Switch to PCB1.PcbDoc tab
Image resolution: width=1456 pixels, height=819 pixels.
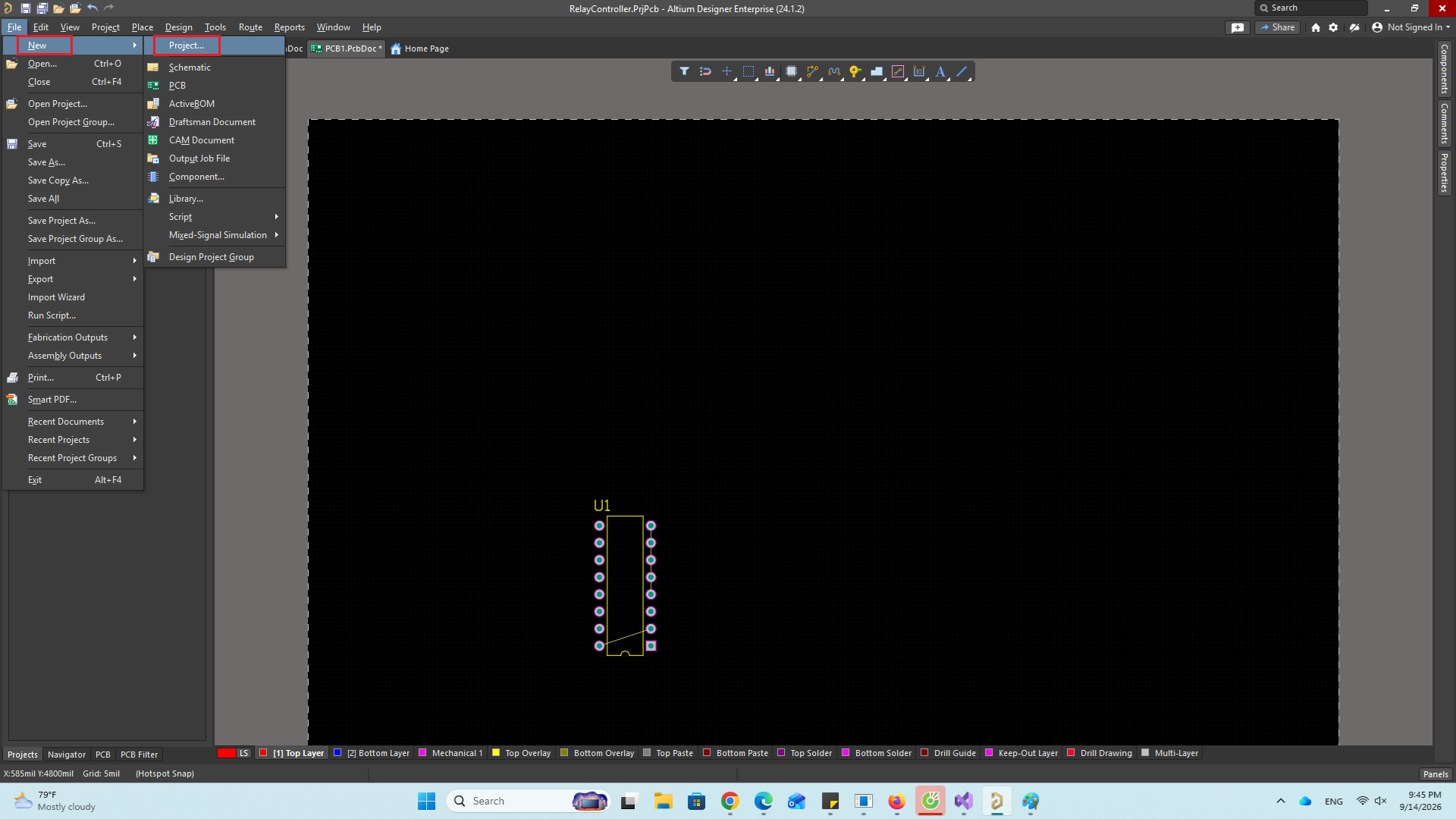point(347,49)
